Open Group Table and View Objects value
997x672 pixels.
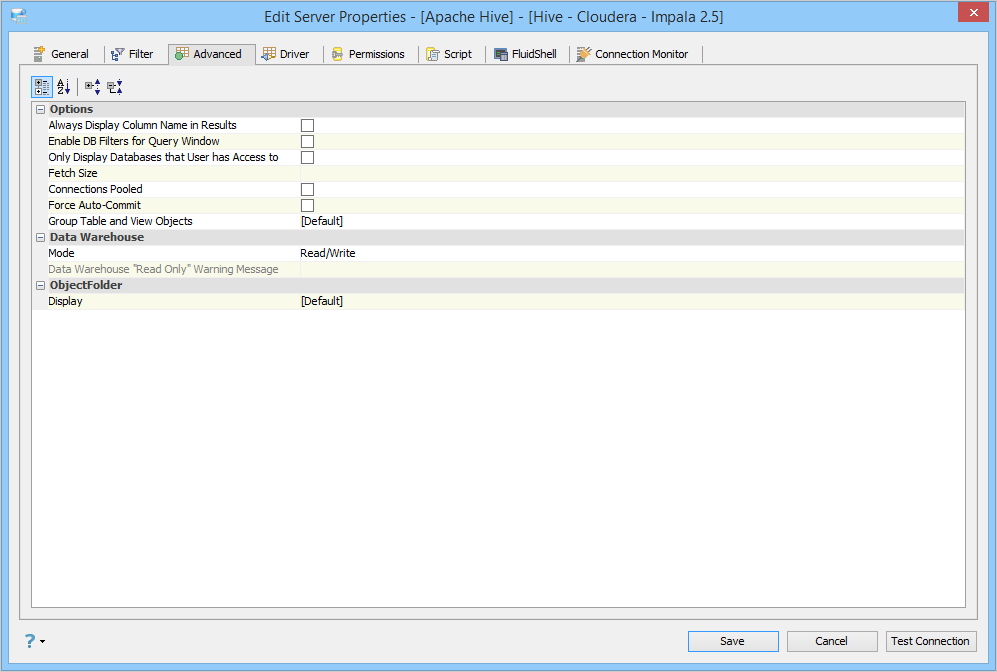[632, 221]
